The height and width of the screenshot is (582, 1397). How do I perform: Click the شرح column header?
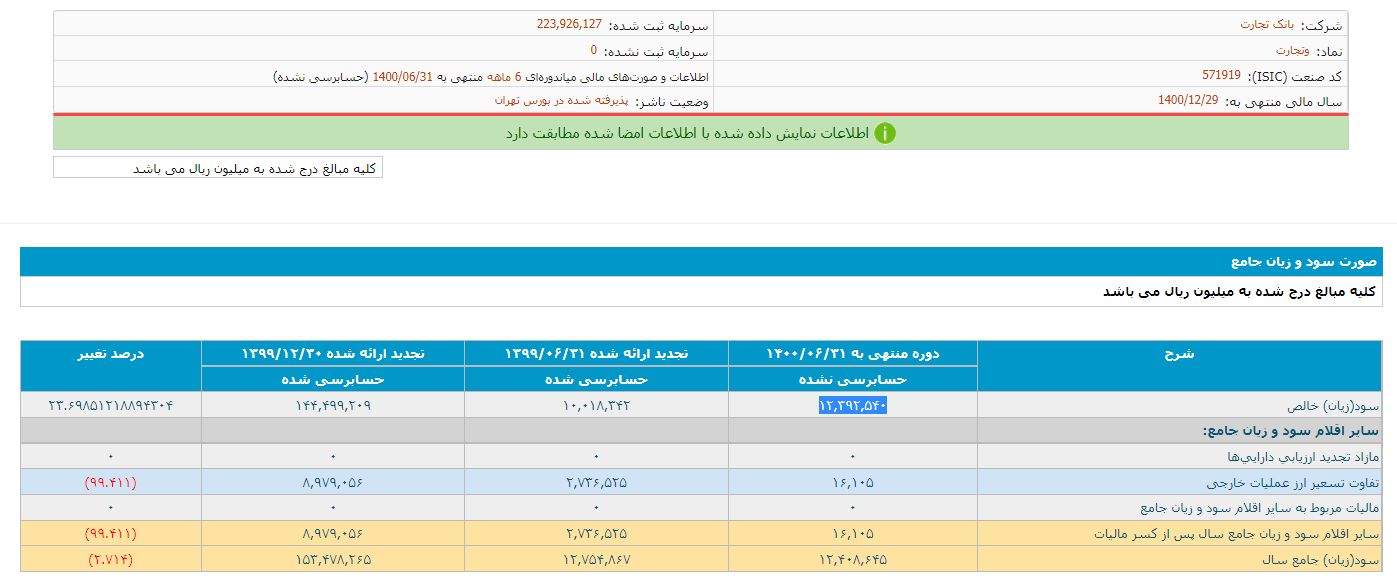click(1179, 354)
